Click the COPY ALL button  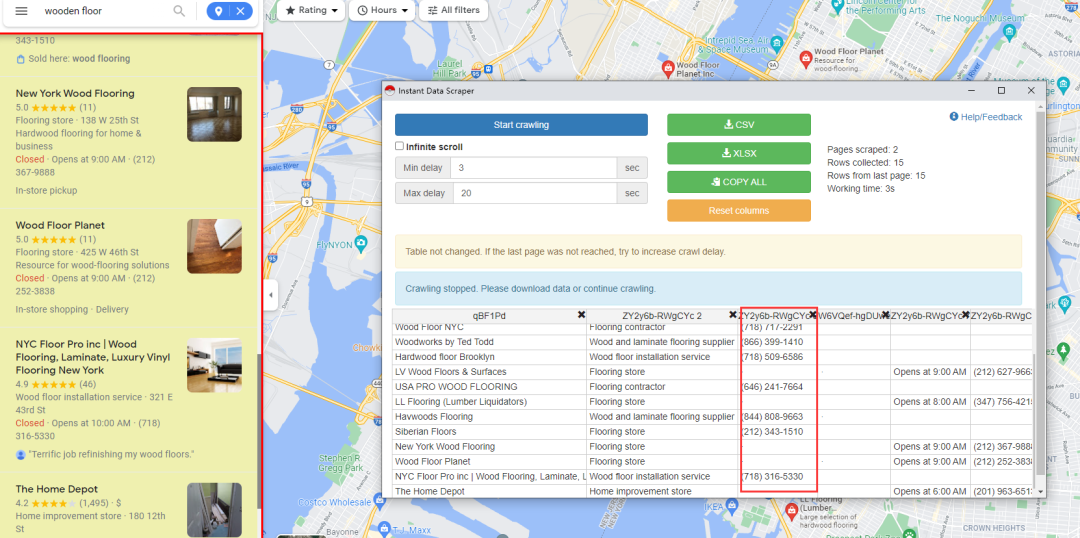pyautogui.click(x=738, y=182)
